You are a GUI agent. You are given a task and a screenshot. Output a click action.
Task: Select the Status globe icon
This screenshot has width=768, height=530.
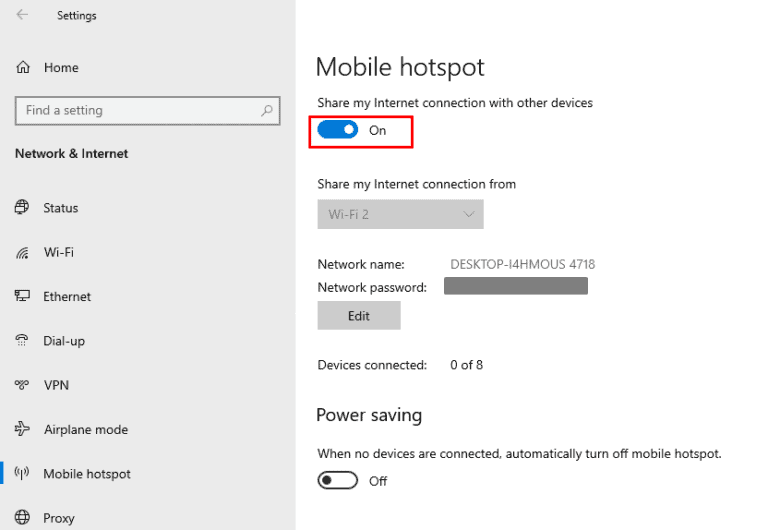tap(22, 208)
